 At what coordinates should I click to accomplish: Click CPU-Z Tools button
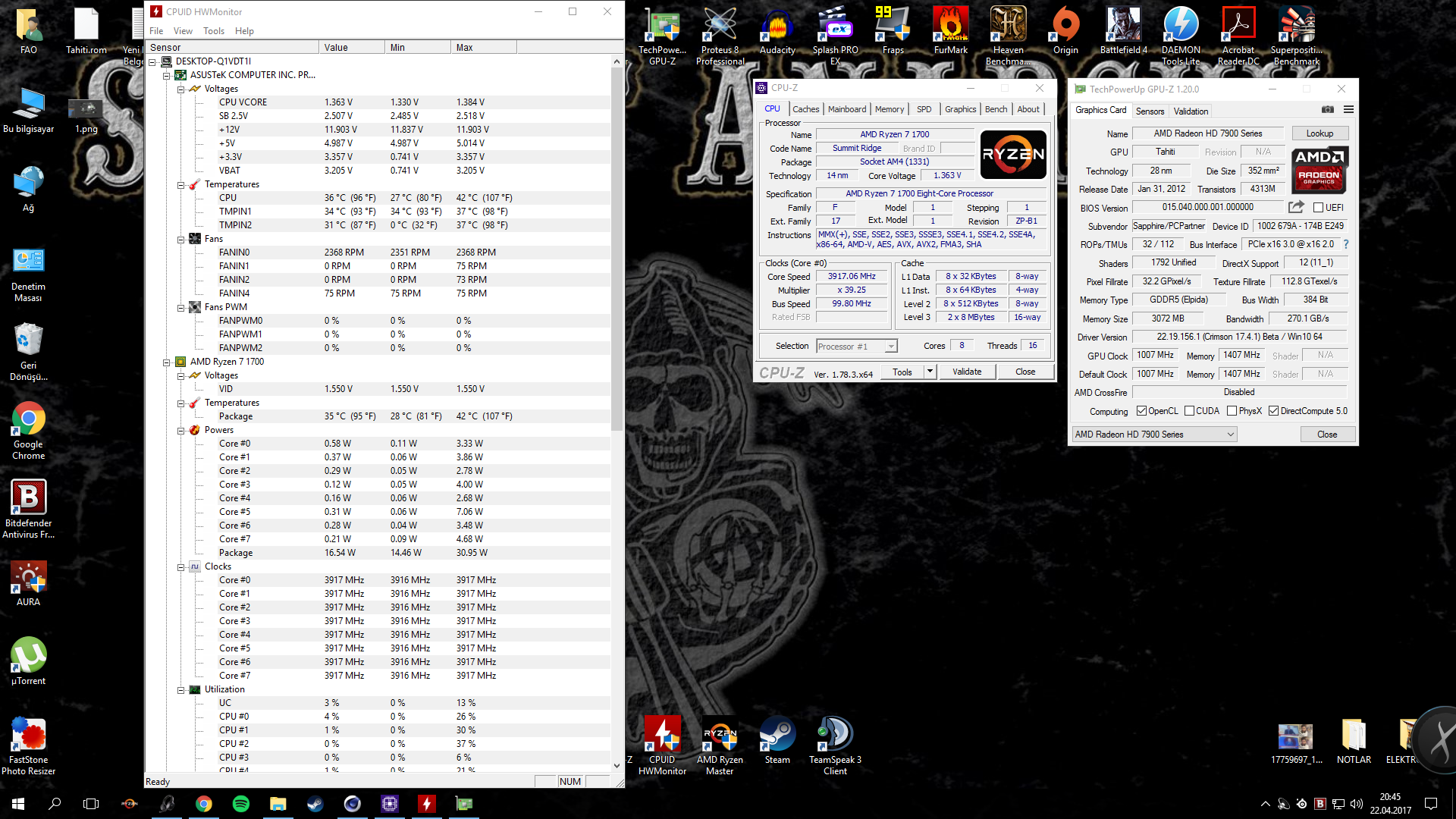[902, 372]
